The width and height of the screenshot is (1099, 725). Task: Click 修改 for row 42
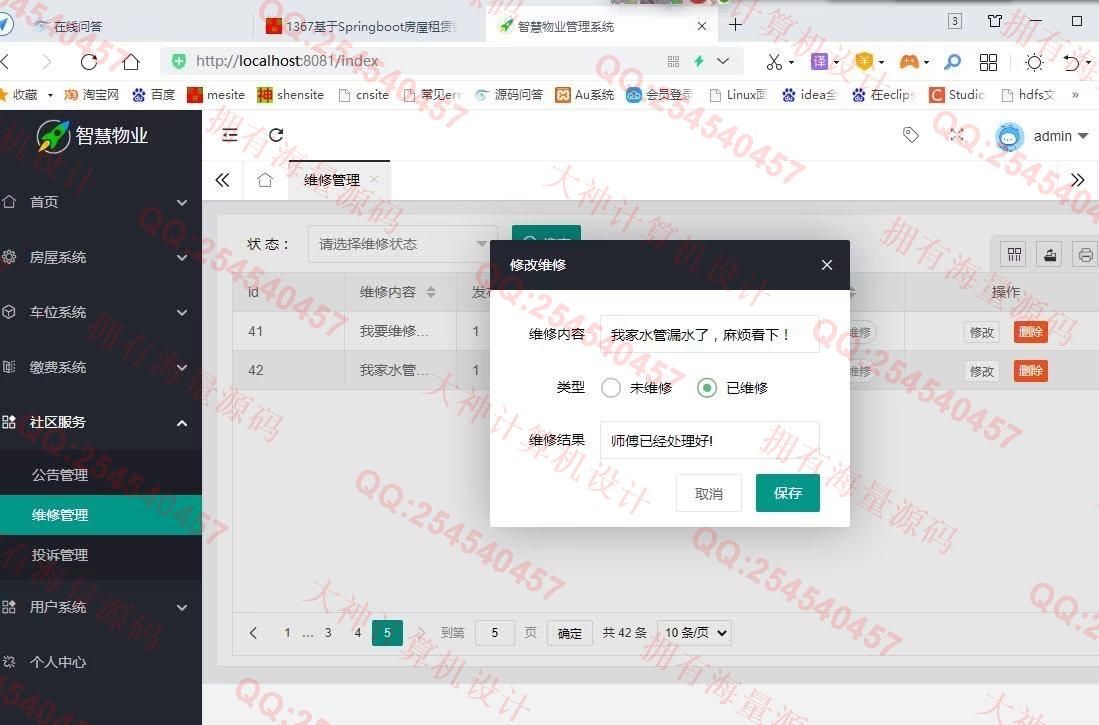pos(982,371)
